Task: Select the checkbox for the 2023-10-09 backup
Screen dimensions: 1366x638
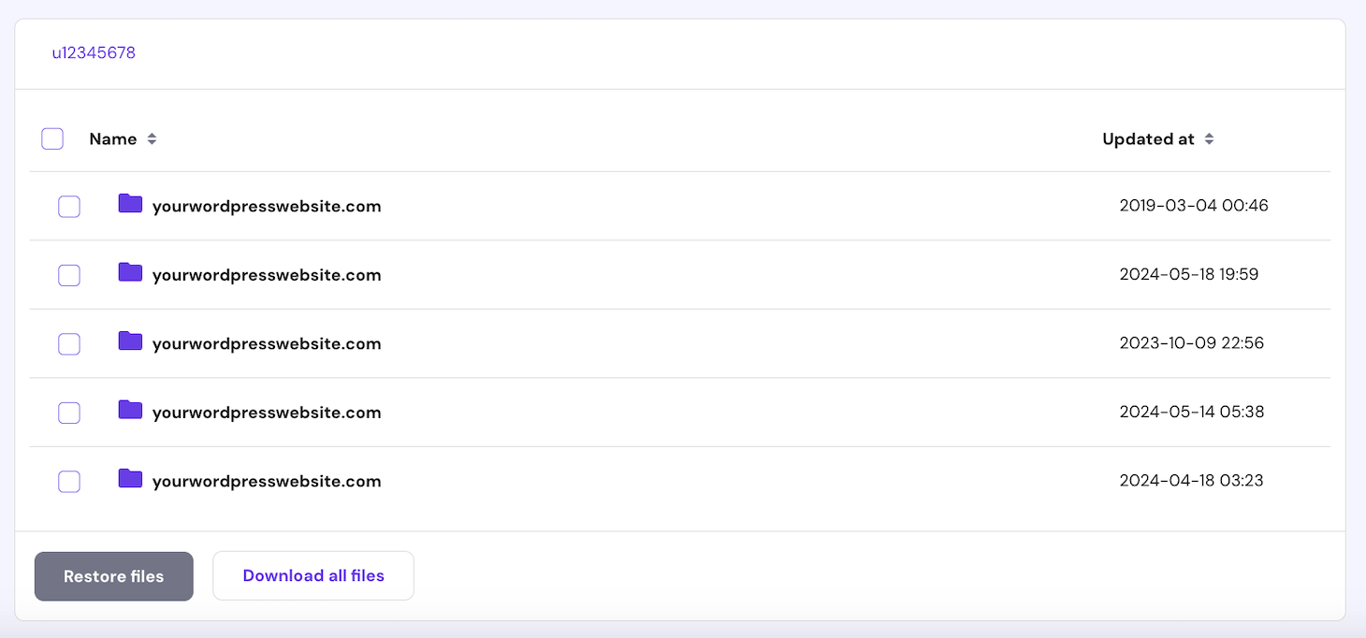Action: click(69, 343)
